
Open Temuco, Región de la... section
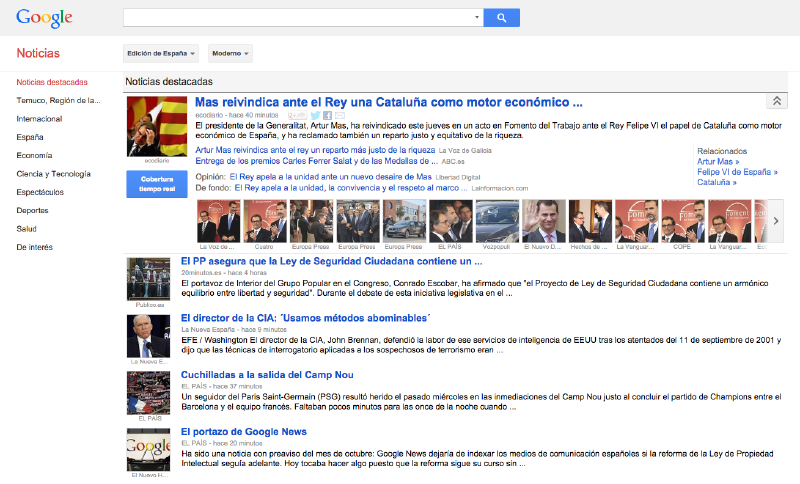58,100
